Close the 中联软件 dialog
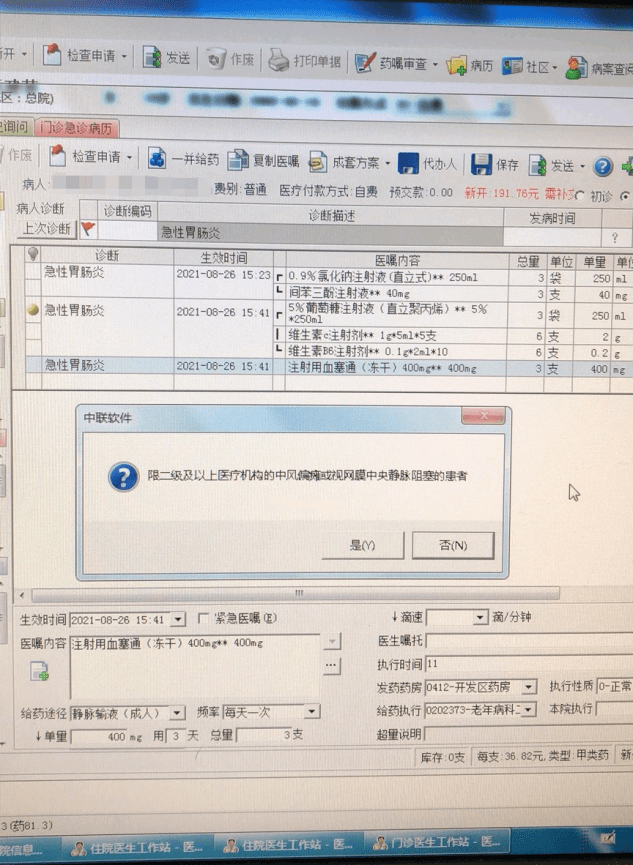Viewport: 633px width, 865px height. click(x=483, y=416)
